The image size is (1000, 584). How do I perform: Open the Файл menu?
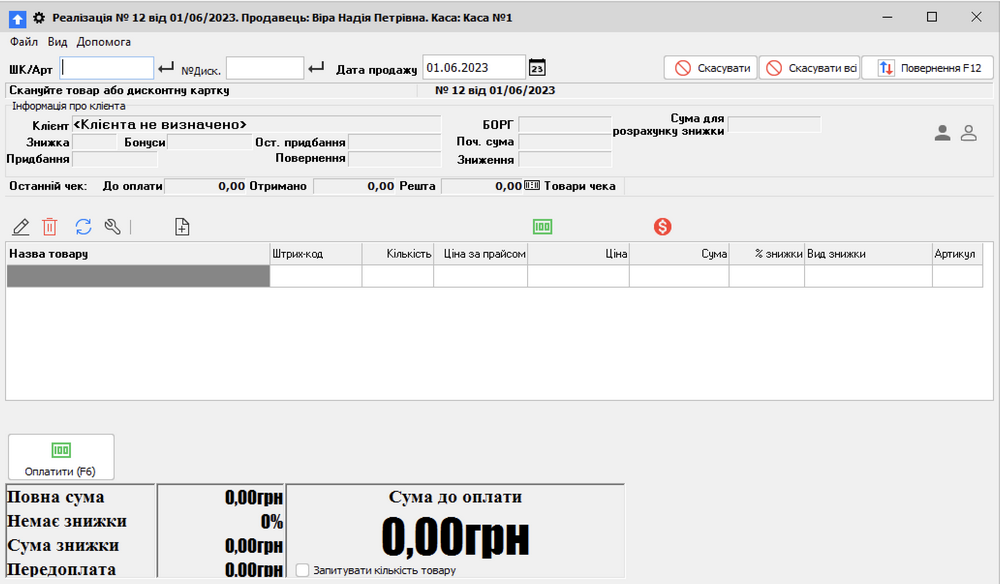[24, 42]
